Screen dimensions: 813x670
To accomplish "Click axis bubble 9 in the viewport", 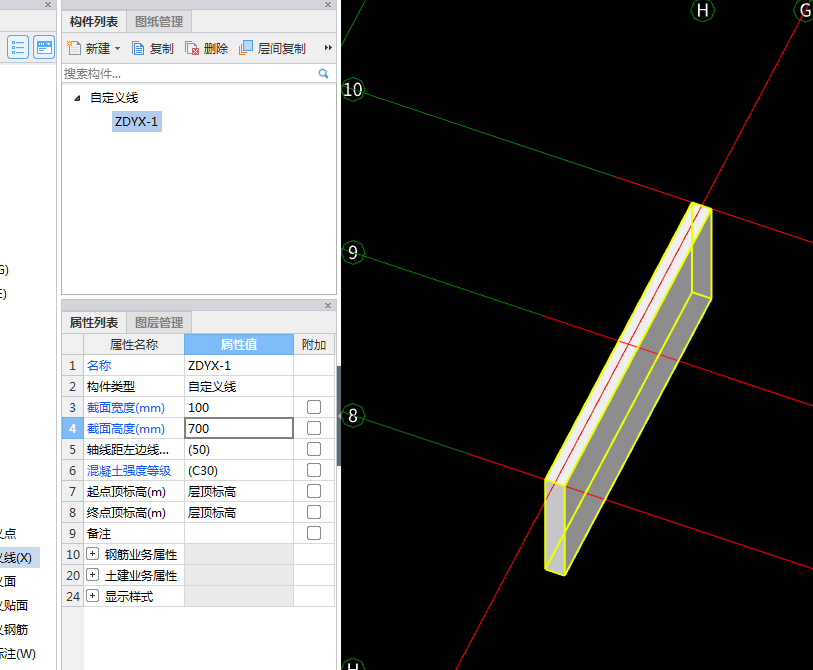I will click(353, 253).
